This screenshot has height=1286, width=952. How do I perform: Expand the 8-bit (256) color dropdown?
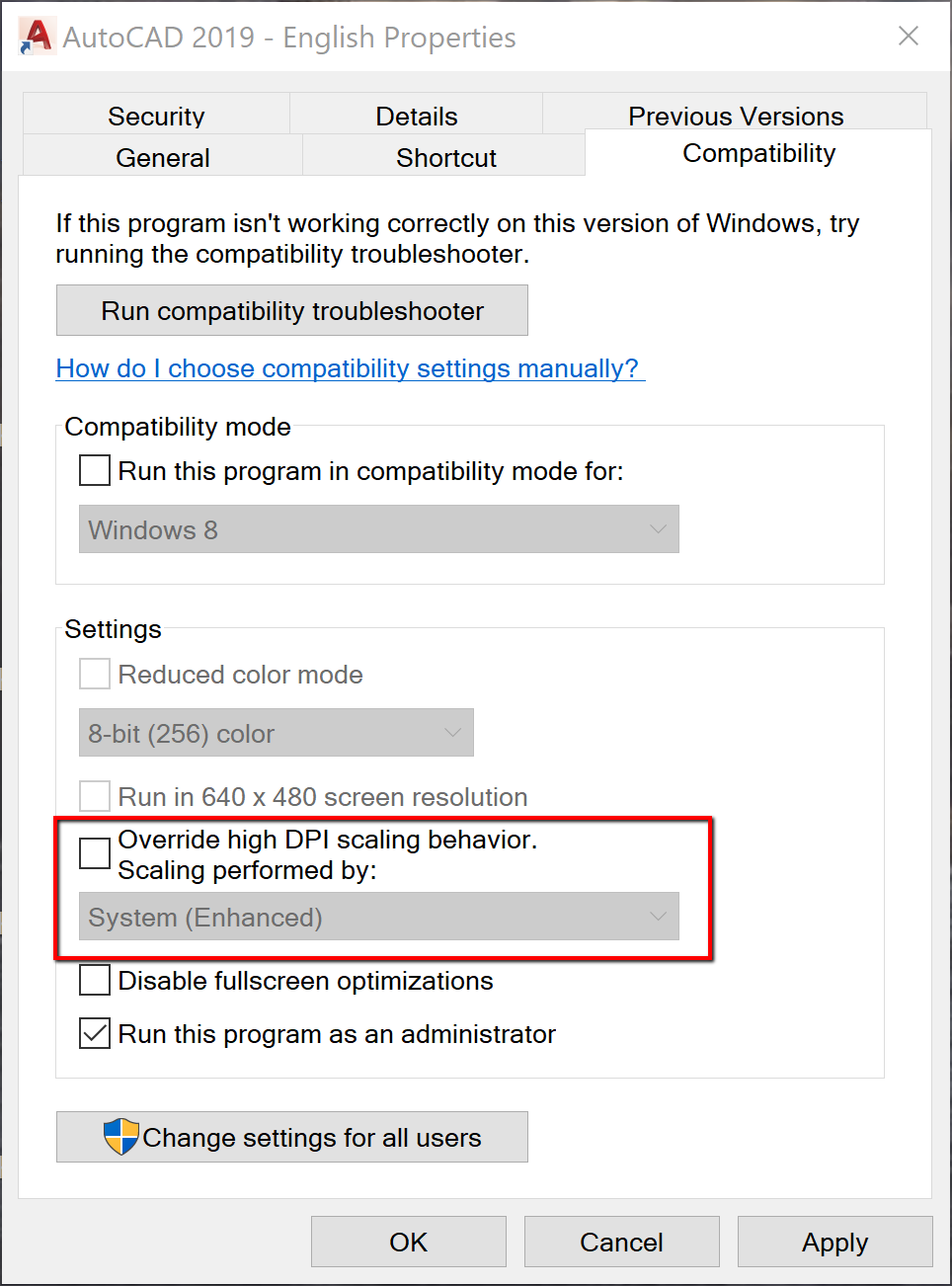tap(276, 733)
